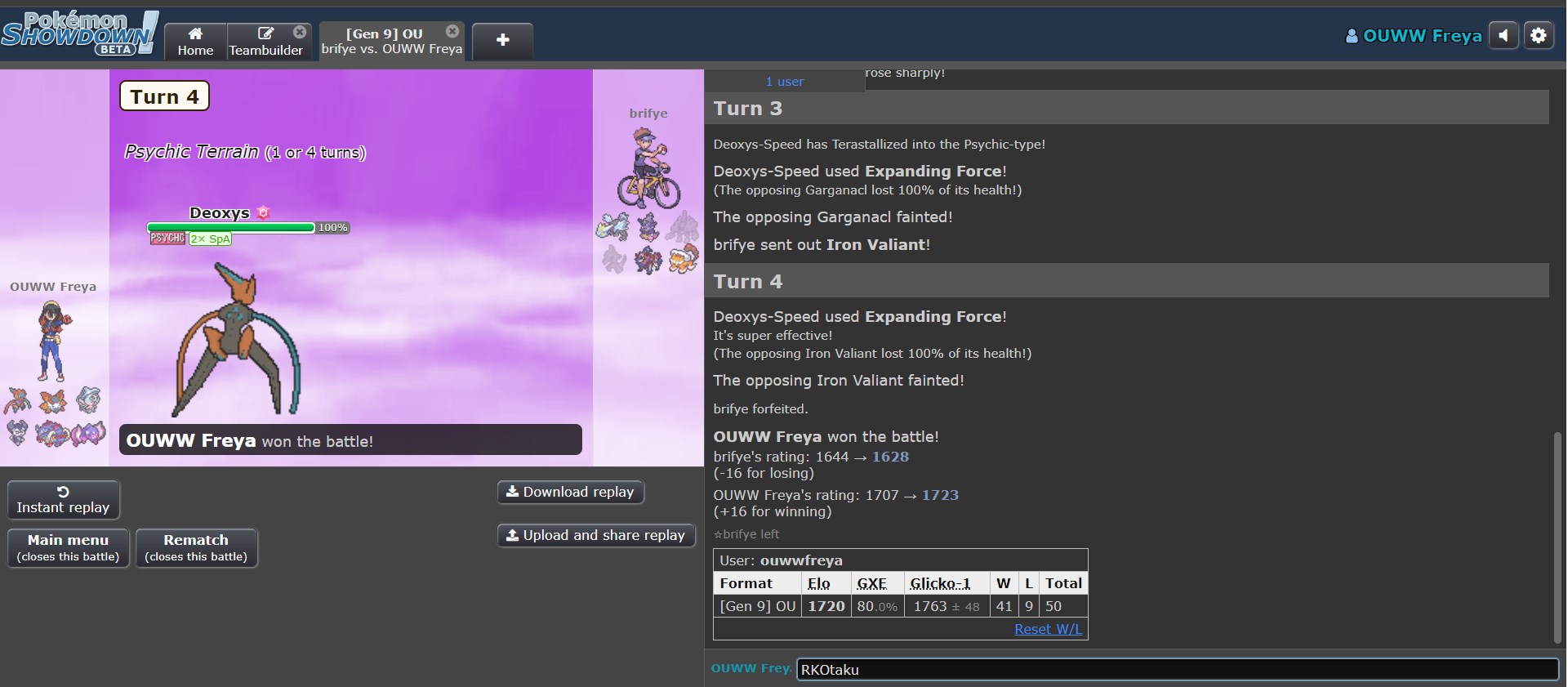Download the battle replay

[x=570, y=492]
